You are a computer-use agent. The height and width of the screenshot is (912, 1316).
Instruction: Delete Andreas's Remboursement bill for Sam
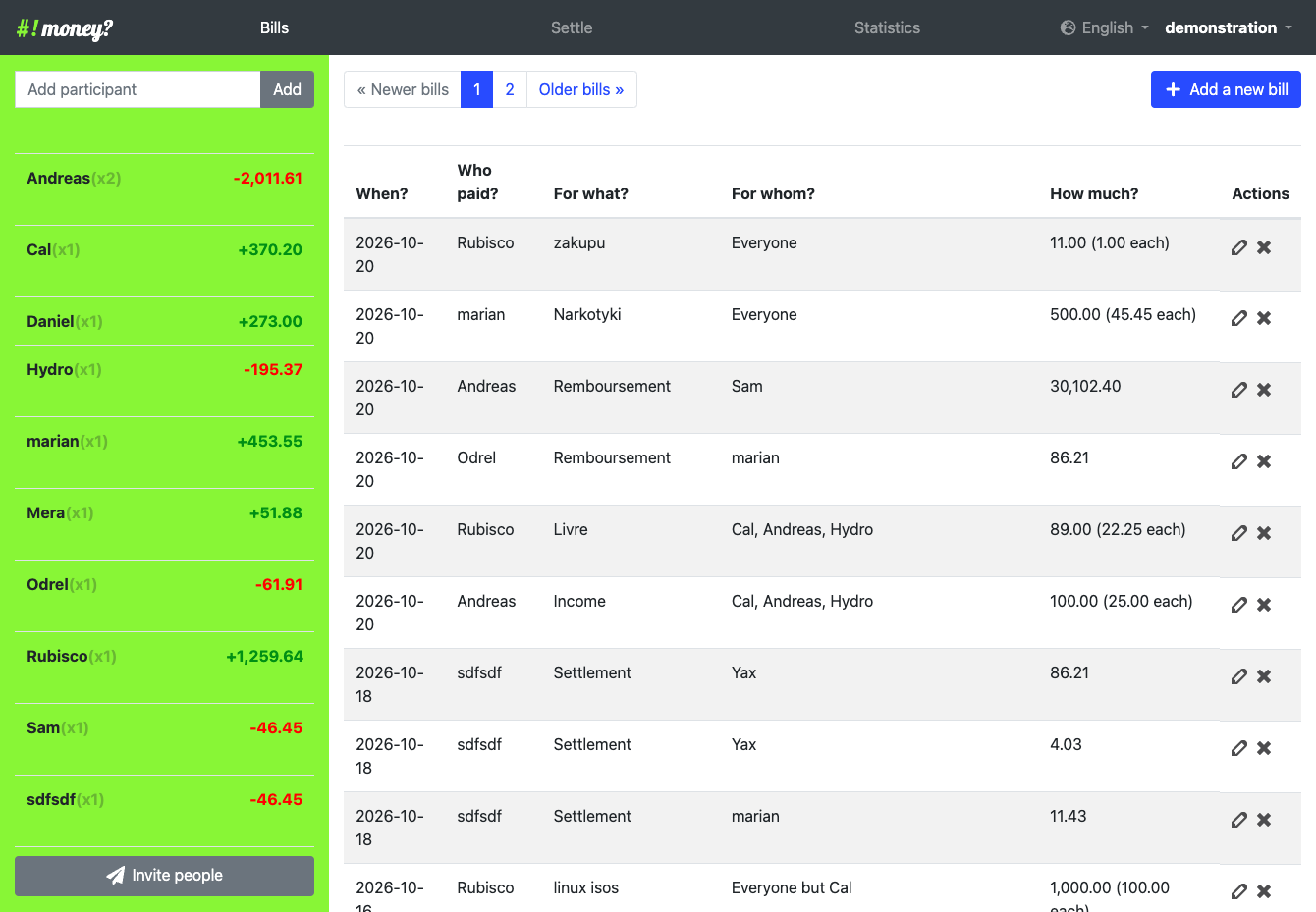click(1264, 390)
